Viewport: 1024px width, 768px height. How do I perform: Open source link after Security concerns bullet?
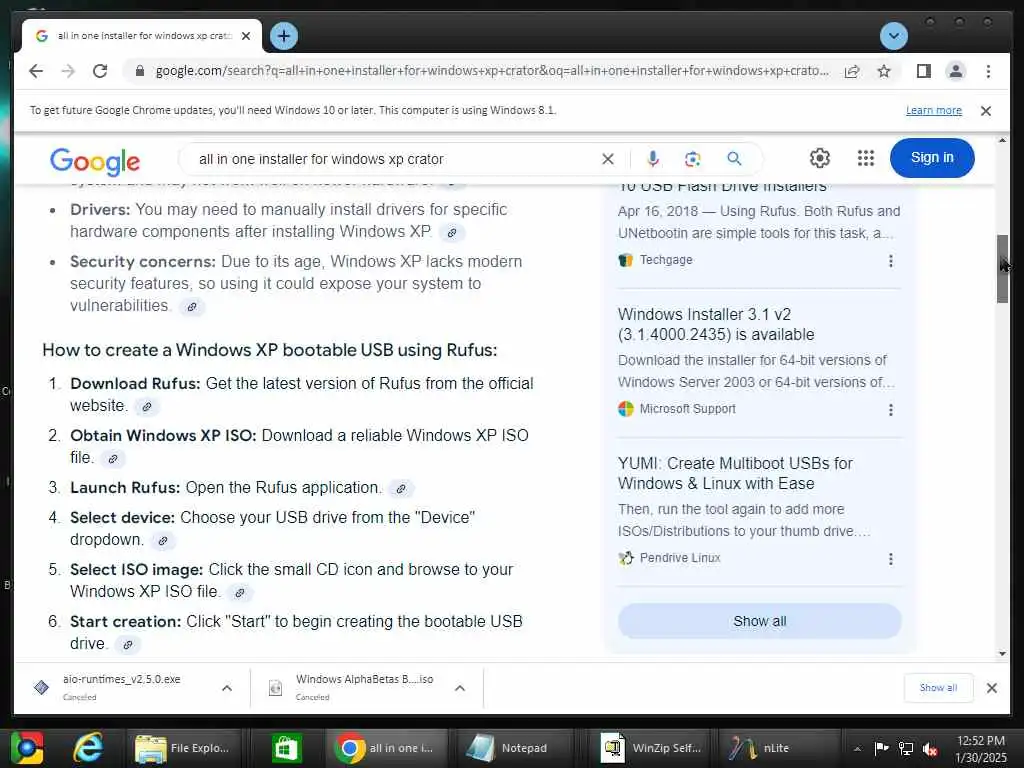click(x=191, y=307)
